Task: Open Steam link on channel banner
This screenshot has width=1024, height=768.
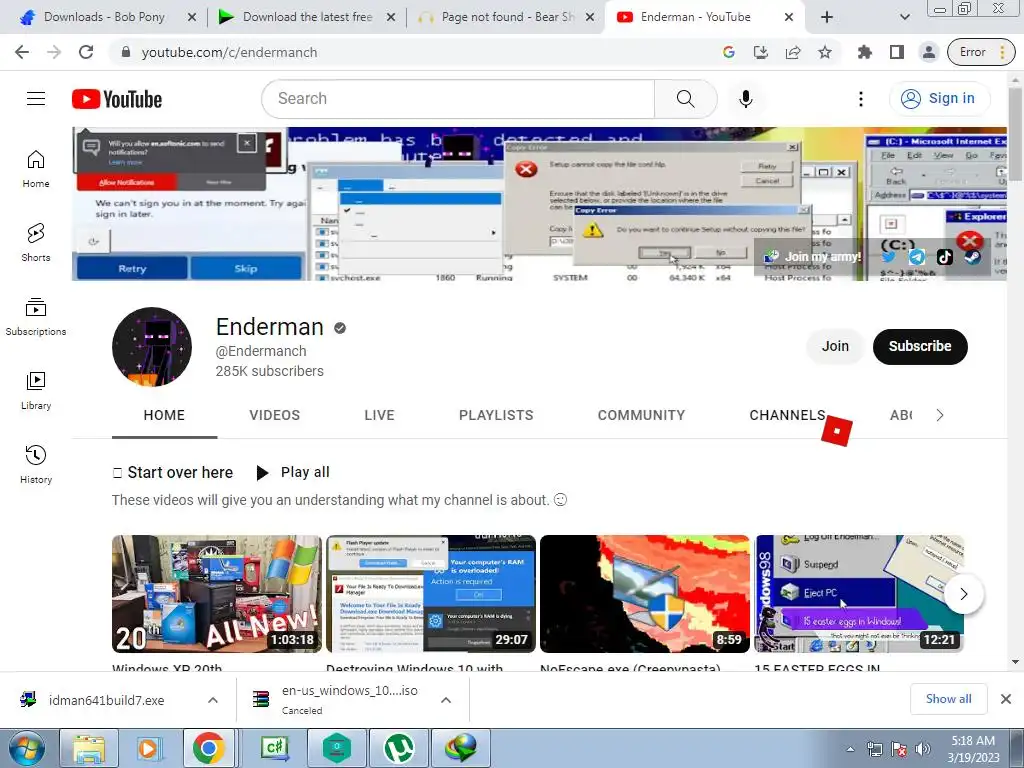Action: (972, 257)
